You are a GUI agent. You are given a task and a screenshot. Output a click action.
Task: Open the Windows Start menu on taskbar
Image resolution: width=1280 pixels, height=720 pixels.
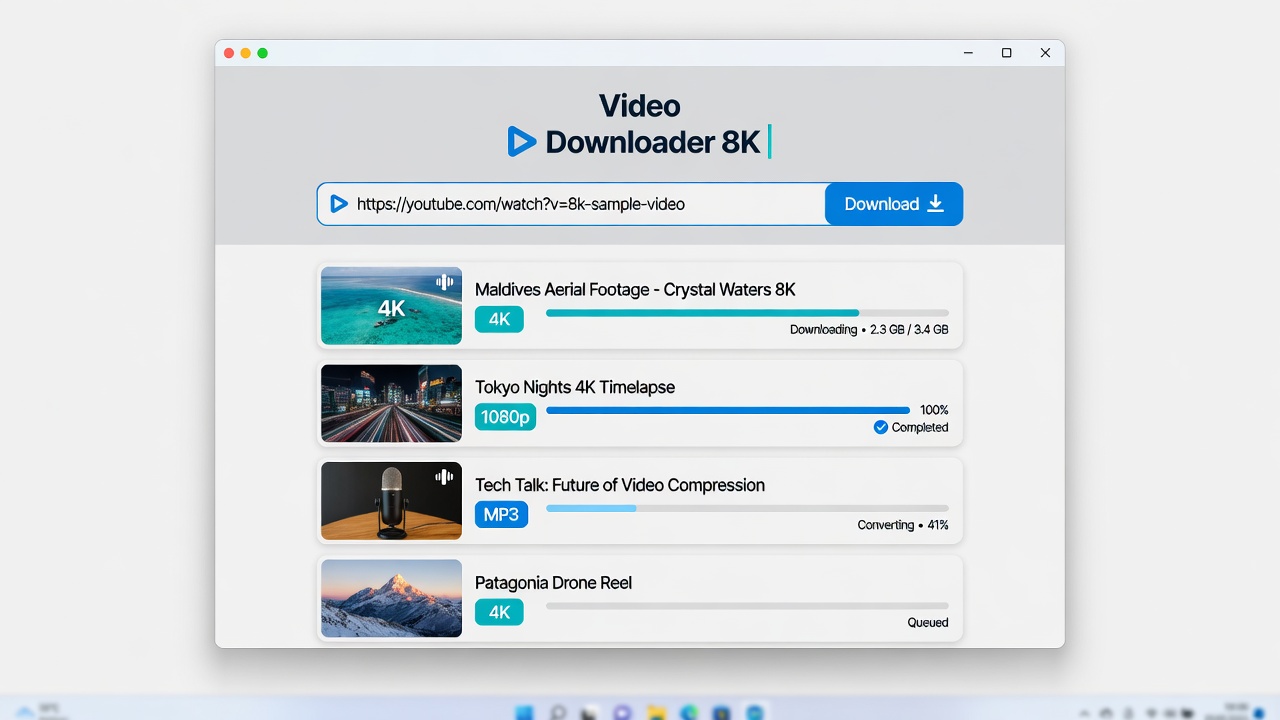[x=524, y=713]
